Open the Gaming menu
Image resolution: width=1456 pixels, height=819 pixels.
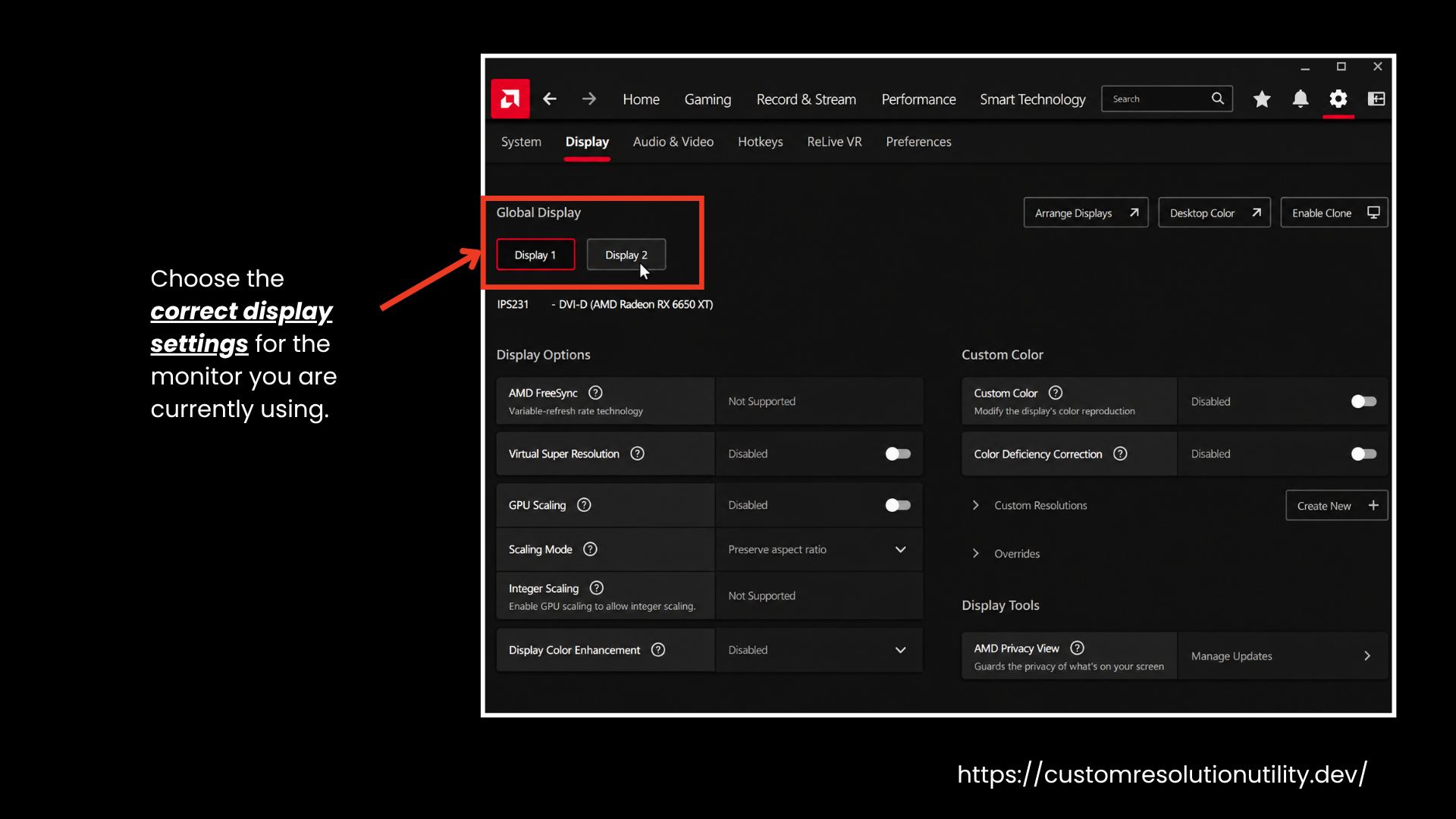708,99
